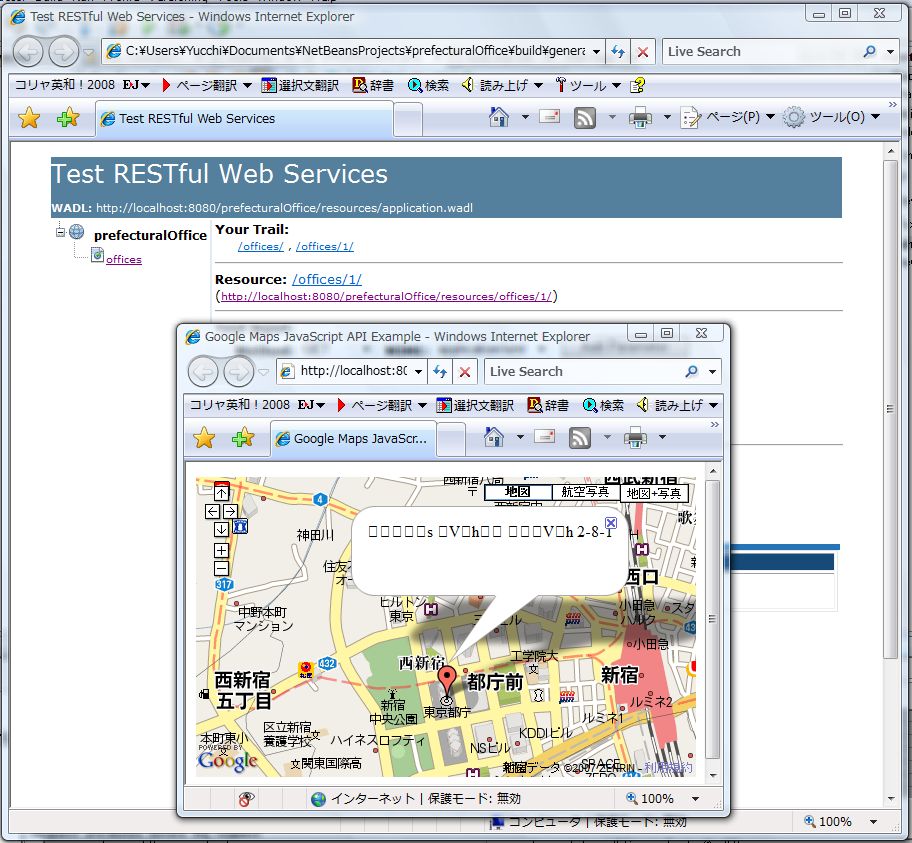This screenshot has width=912, height=843.
Task: Click Refresh button in main address bar
Action: tap(619, 52)
